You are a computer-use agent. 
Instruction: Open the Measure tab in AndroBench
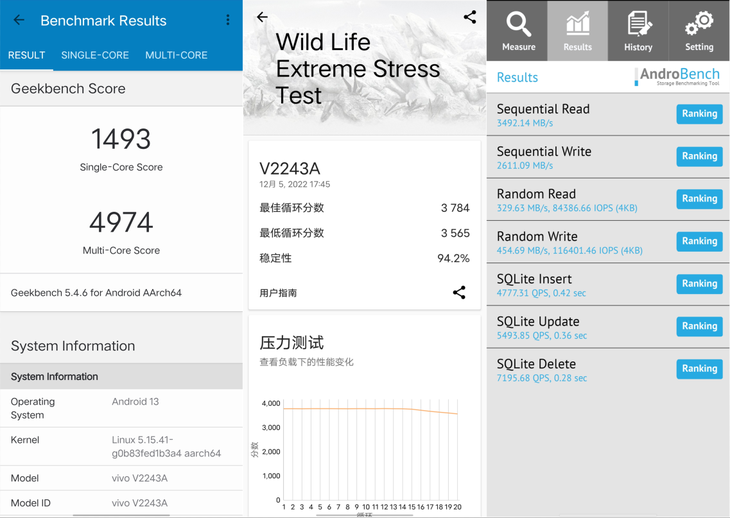click(x=518, y=31)
